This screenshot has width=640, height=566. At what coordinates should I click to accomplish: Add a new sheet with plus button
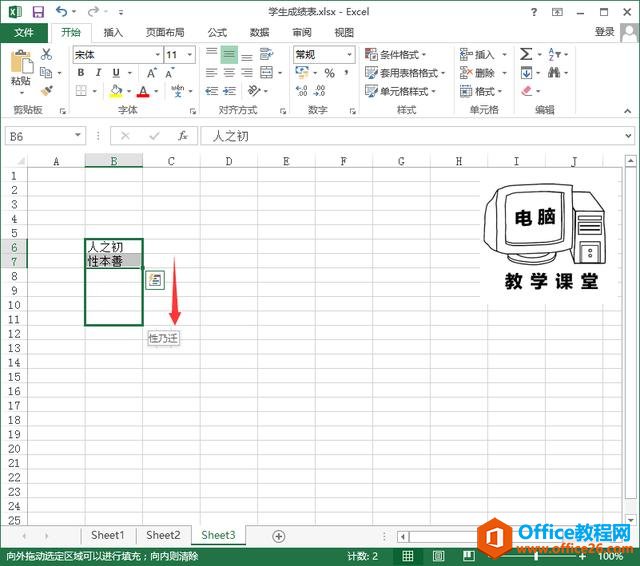279,536
